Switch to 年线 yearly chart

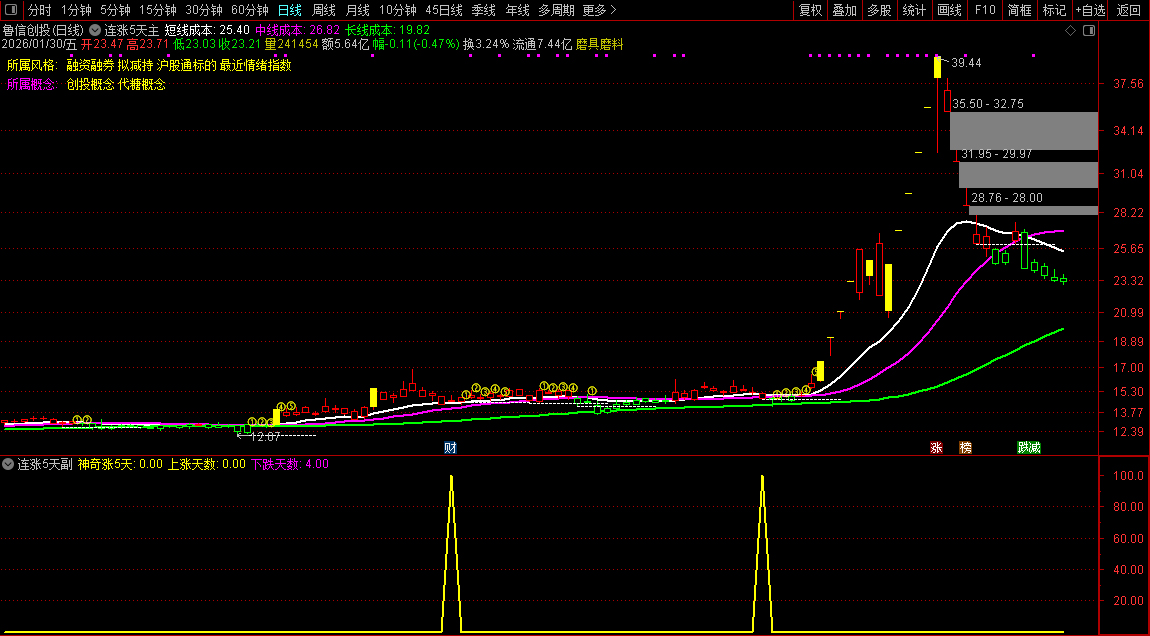[x=517, y=10]
